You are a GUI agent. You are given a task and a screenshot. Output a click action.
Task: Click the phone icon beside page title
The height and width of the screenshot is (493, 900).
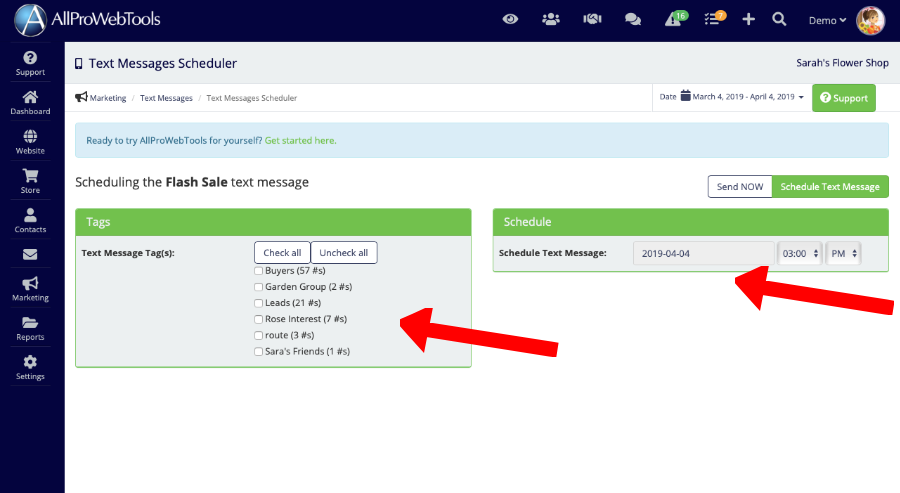click(79, 64)
